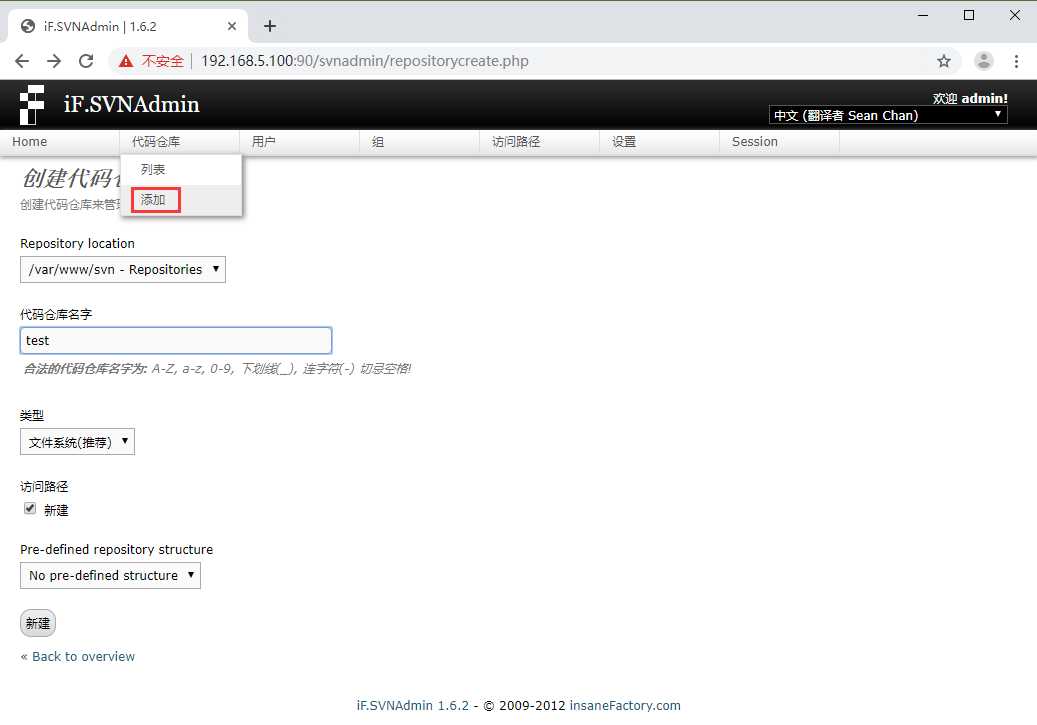Click the iF.SVNAdmin 1.6.2 footer link
The height and width of the screenshot is (725, 1037).
(413, 705)
